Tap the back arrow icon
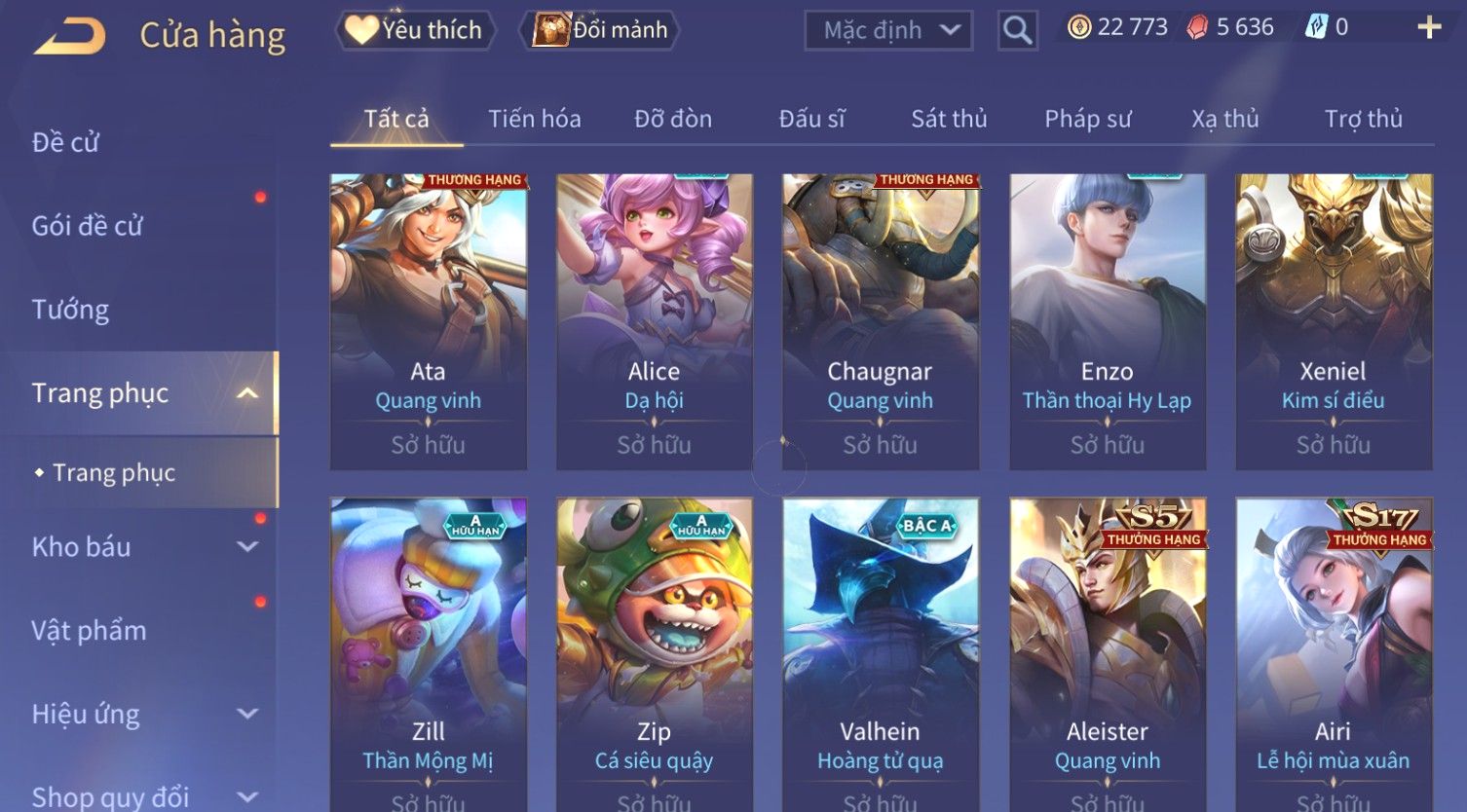 (69, 36)
